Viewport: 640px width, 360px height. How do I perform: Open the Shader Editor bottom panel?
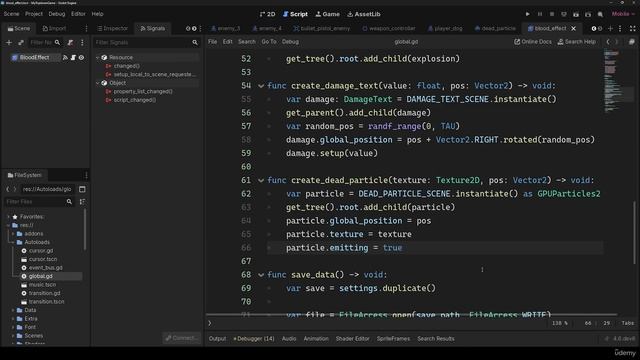pos(352,339)
